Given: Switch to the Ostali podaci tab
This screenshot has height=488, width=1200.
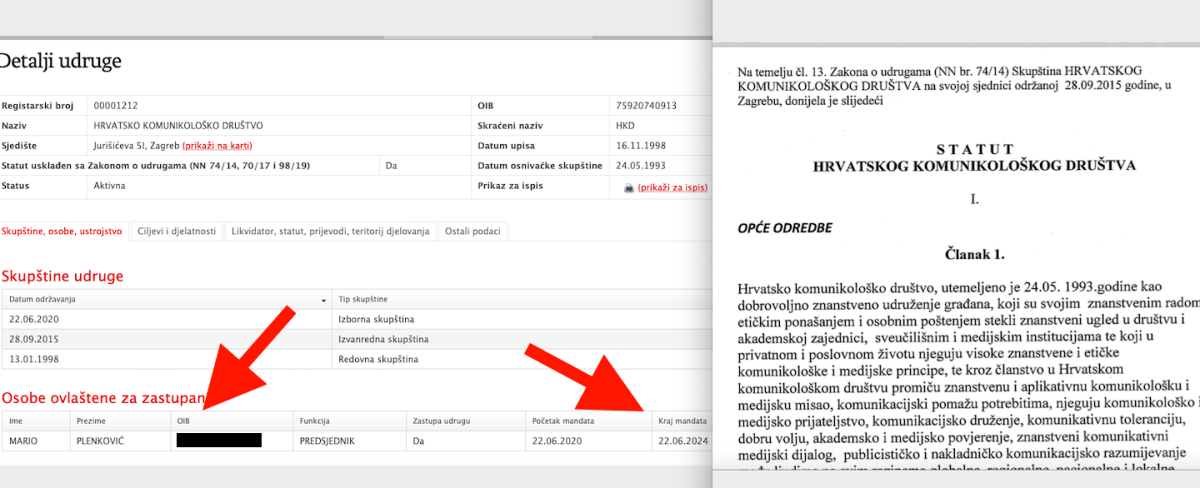Looking at the screenshot, I should tap(473, 231).
